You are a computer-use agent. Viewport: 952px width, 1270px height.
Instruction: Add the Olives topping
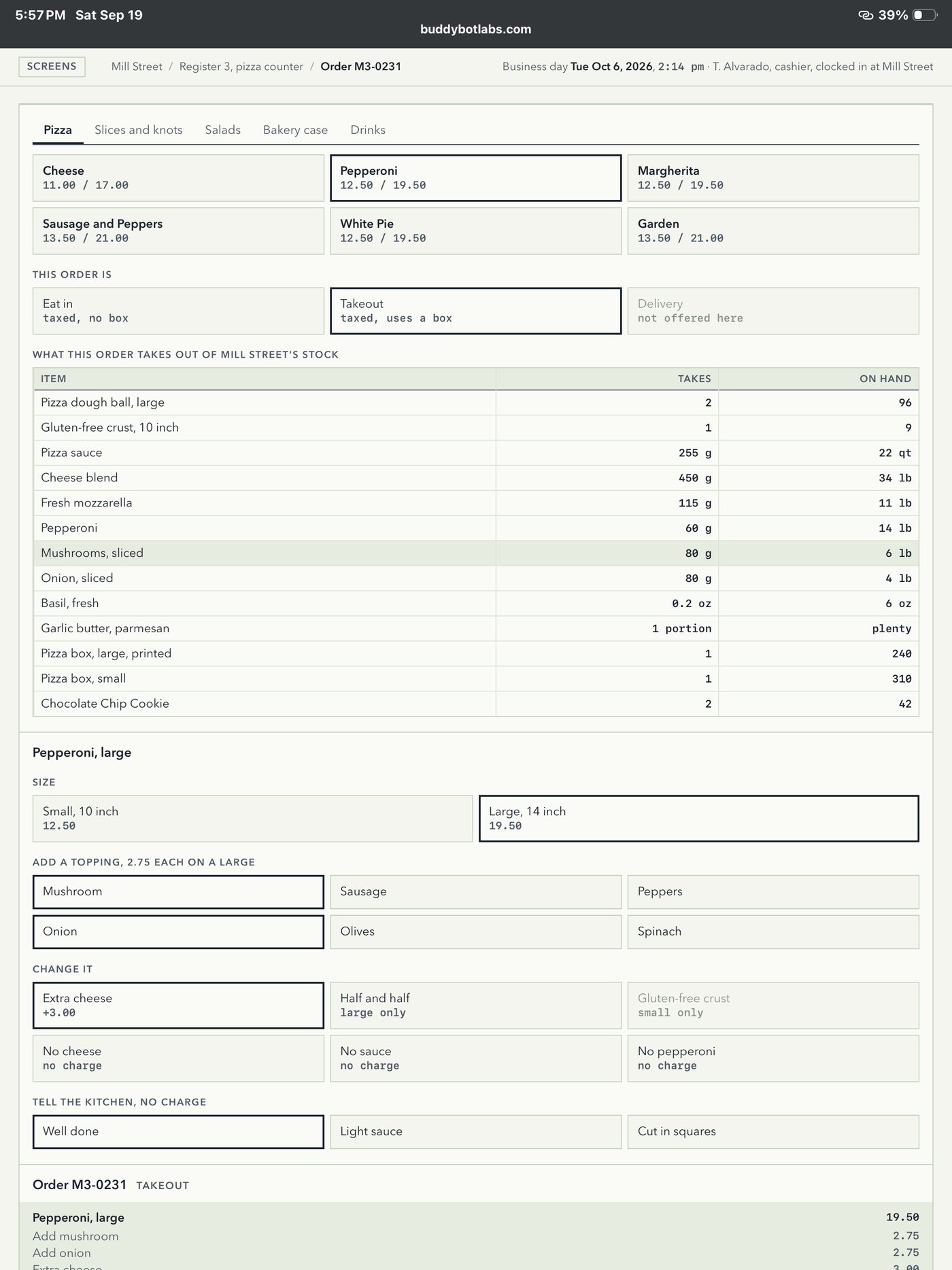pos(476,932)
